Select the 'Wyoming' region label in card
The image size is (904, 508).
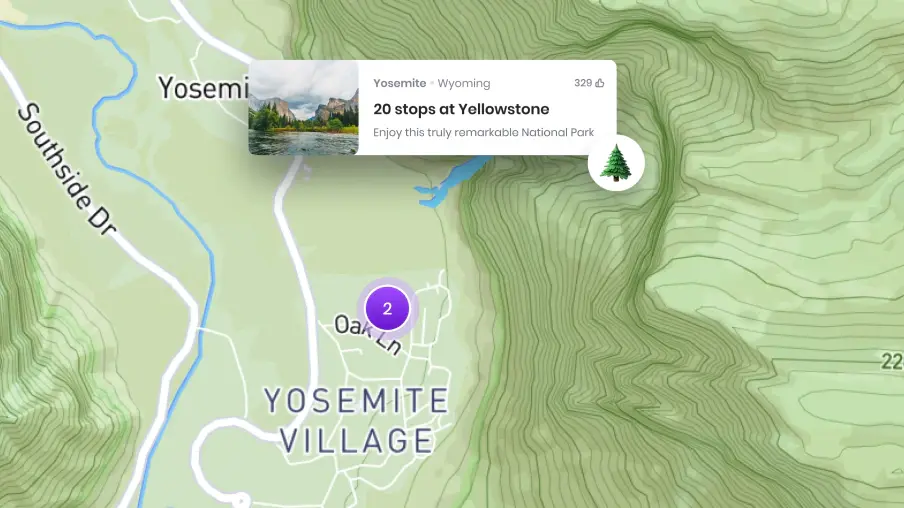[x=464, y=83]
